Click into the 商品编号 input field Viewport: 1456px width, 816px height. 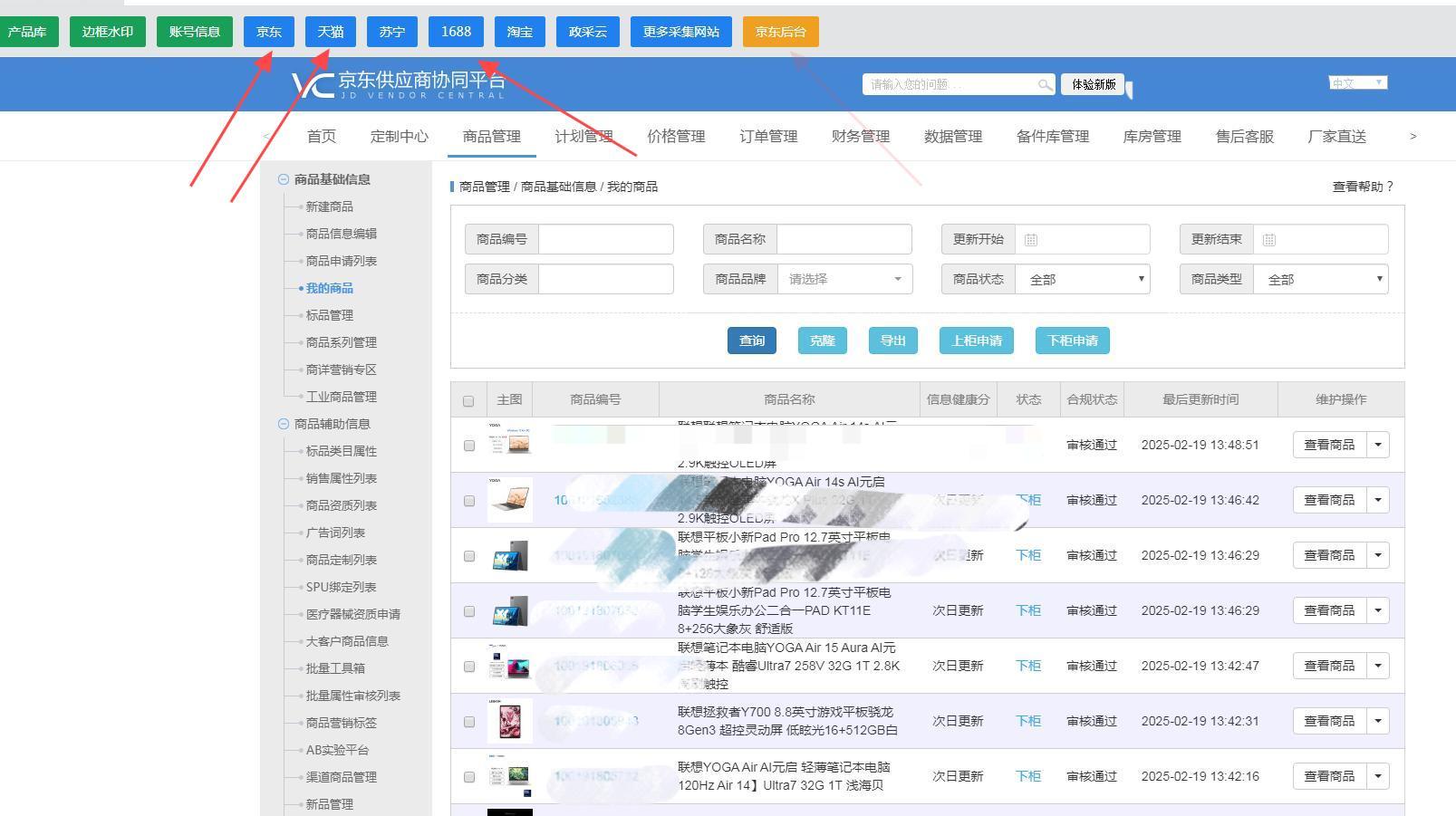point(605,239)
